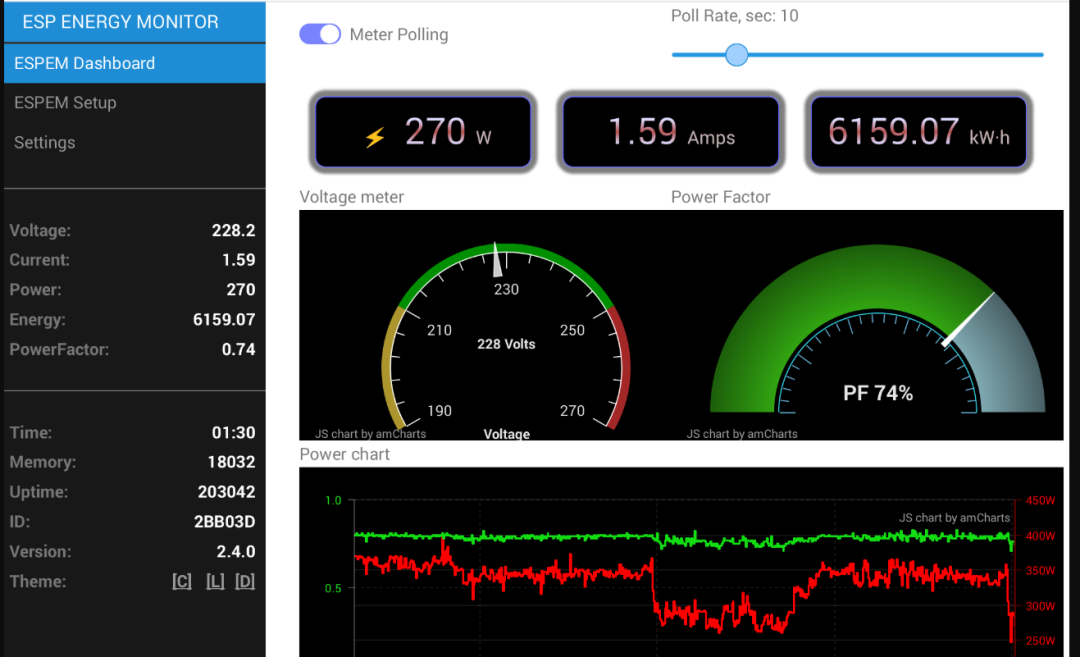This screenshot has width=1080, height=657.
Task: Click the 'Power Factor' heading
Action: [720, 197]
